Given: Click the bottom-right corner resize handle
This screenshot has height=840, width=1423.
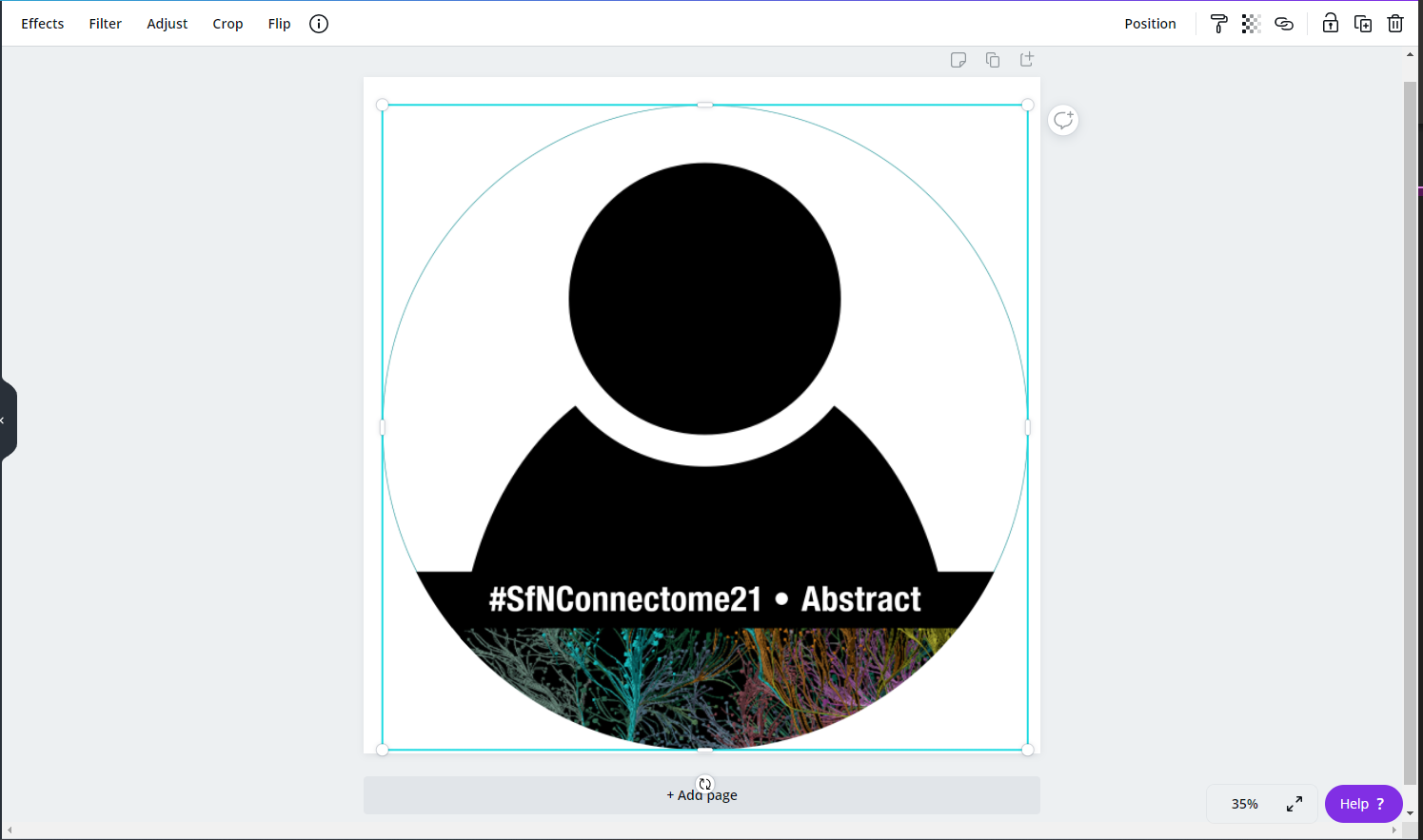Looking at the screenshot, I should 1028,750.
